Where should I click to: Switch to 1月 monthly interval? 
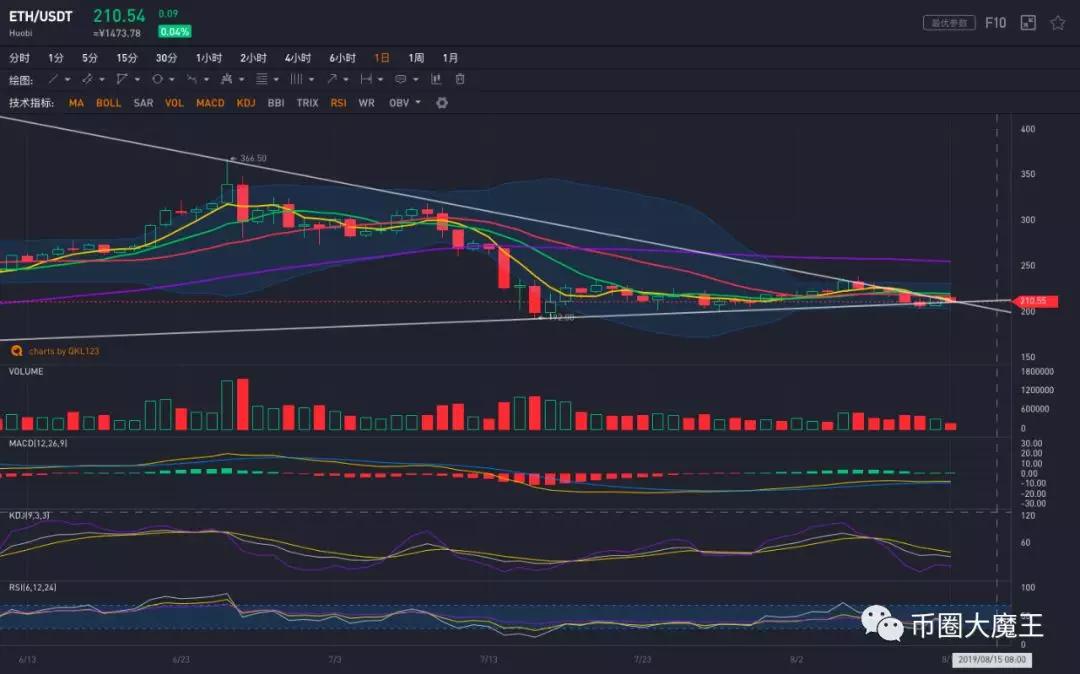click(450, 58)
